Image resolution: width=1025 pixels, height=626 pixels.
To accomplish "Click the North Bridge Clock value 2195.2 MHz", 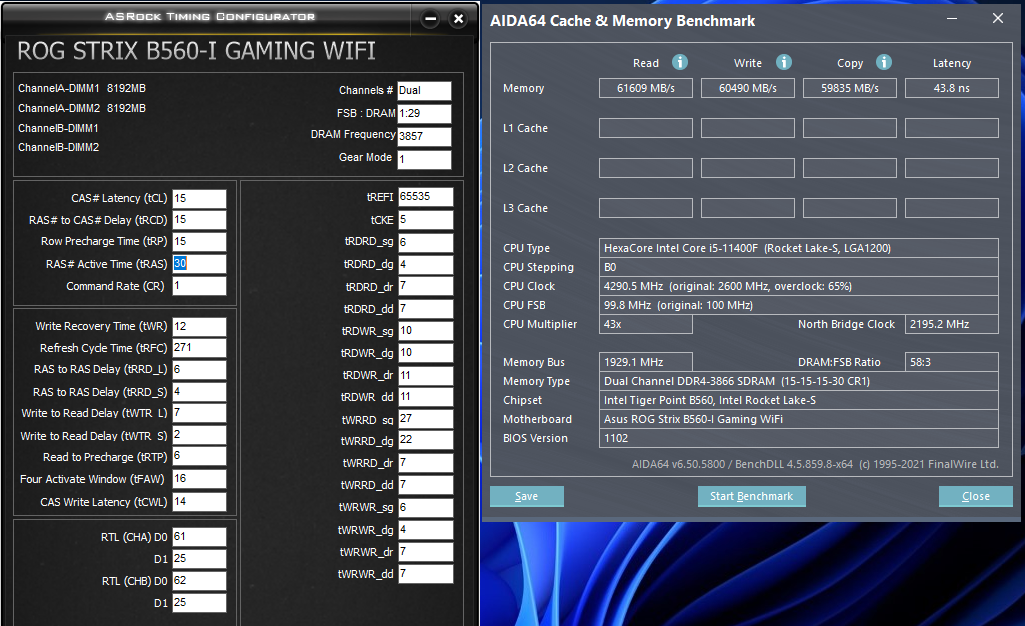I will click(952, 324).
